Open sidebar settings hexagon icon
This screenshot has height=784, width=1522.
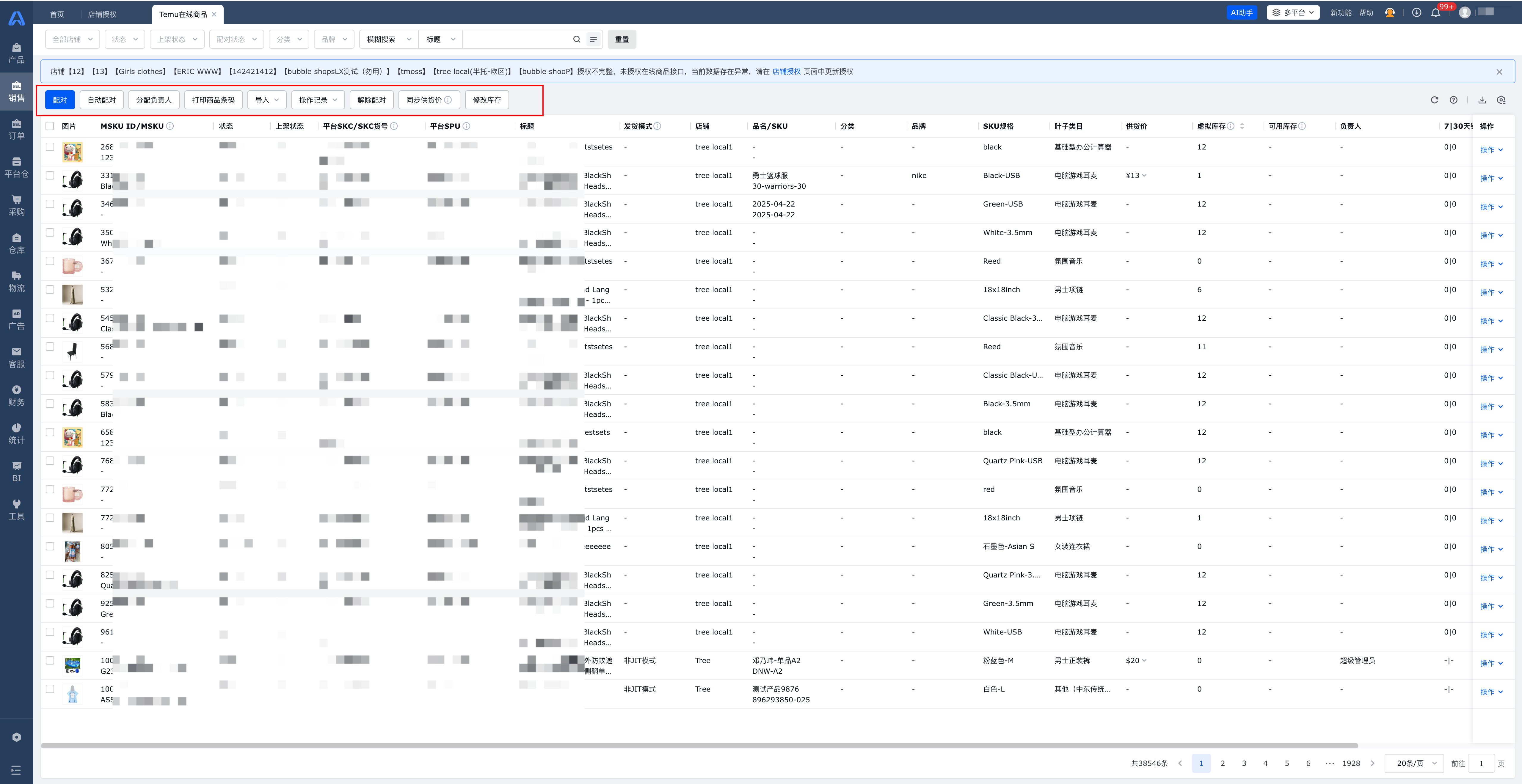(17, 737)
